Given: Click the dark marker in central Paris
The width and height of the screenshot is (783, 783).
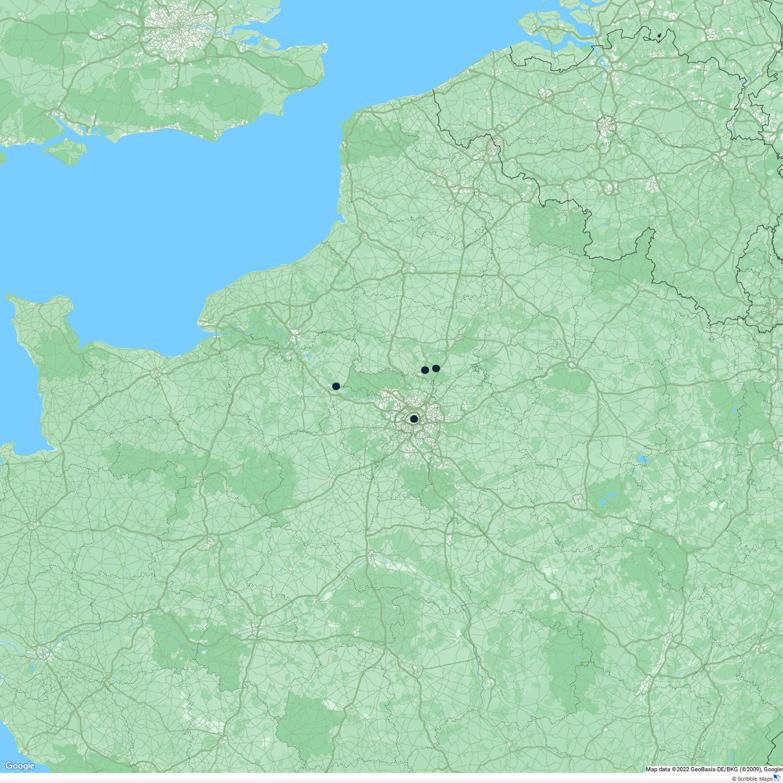Looking at the screenshot, I should point(414,419).
